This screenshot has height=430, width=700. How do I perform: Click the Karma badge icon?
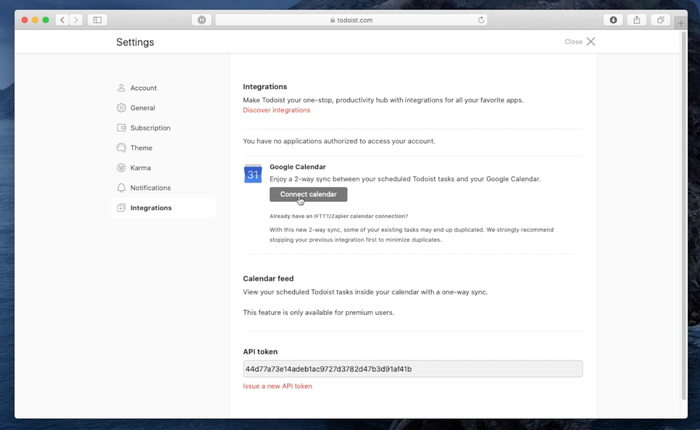tap(121, 168)
